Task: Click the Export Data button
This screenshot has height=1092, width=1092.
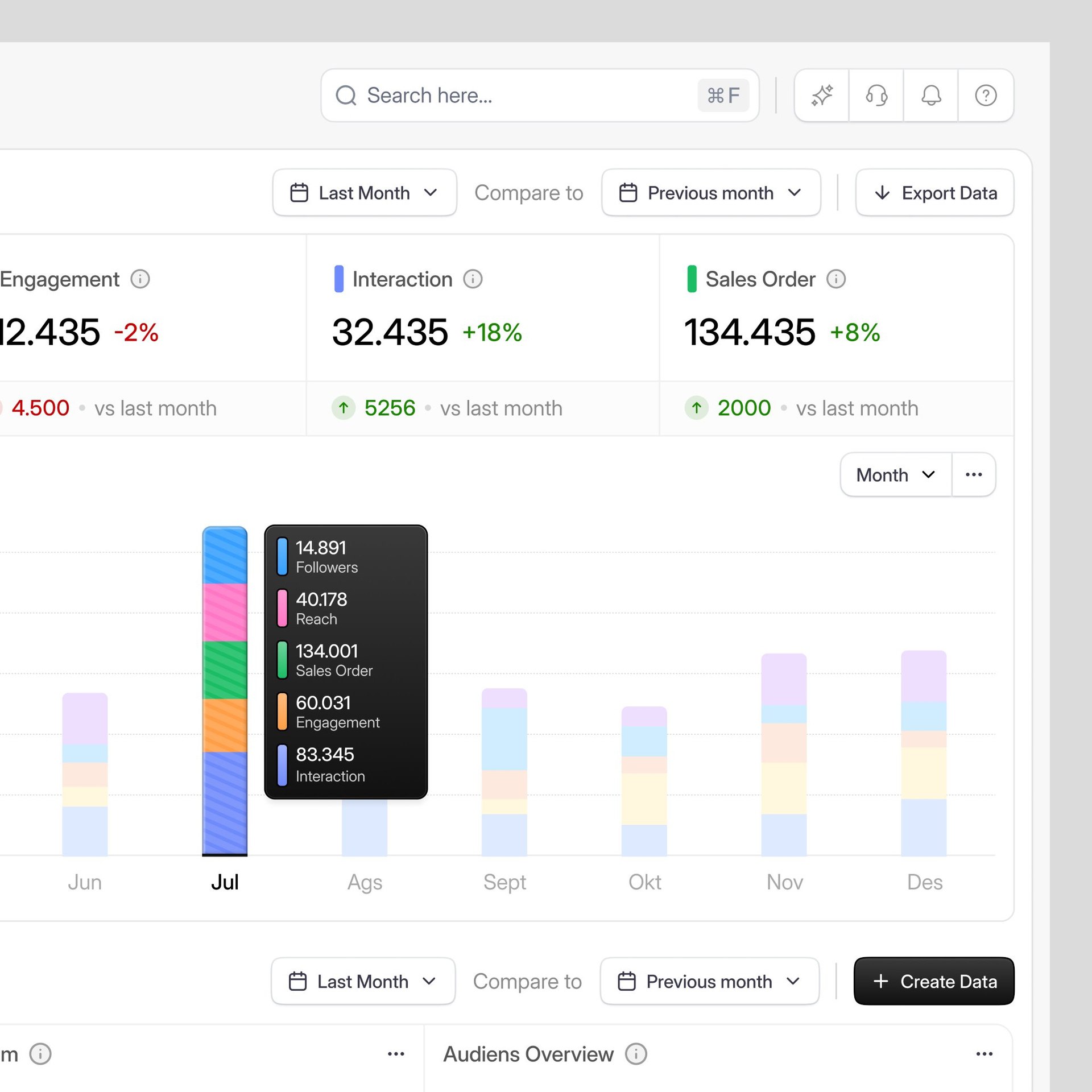Action: click(x=934, y=193)
